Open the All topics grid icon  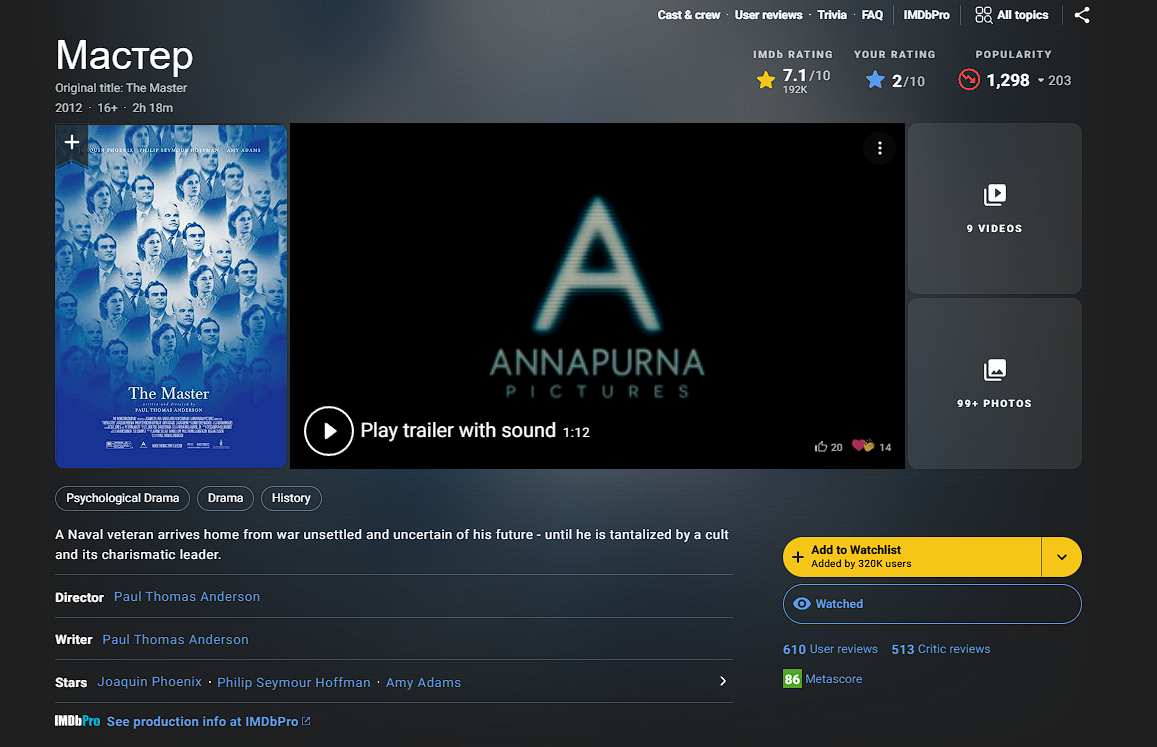pos(984,15)
